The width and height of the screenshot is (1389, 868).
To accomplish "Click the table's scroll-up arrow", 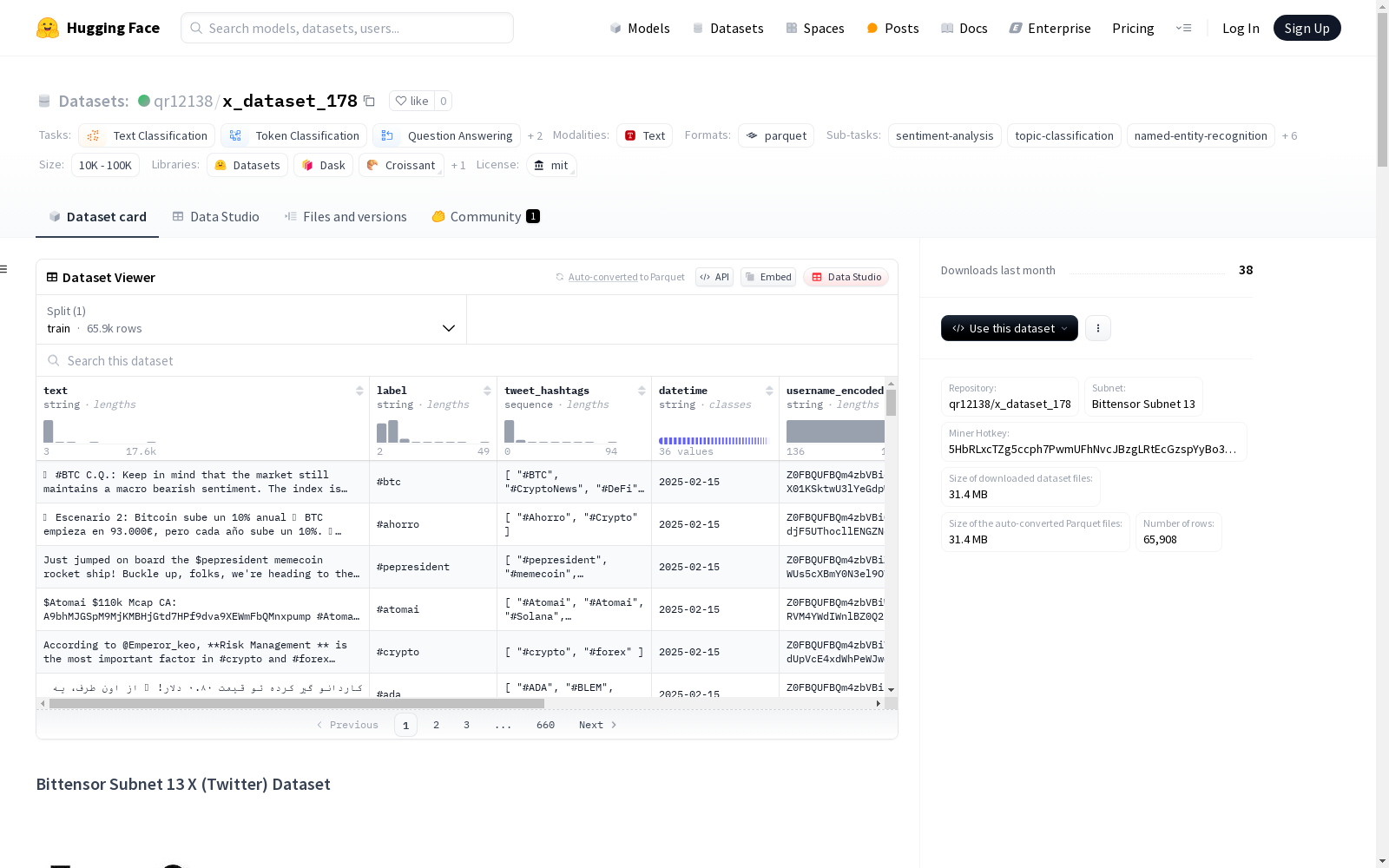I will point(891,383).
